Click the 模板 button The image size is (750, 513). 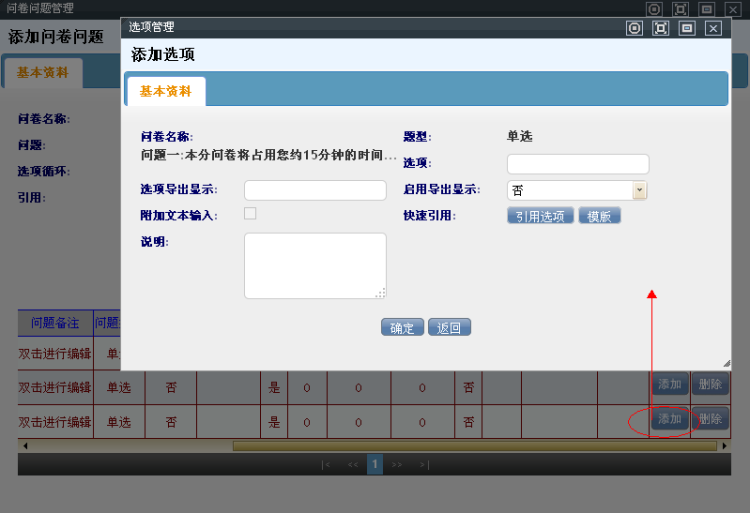point(599,216)
